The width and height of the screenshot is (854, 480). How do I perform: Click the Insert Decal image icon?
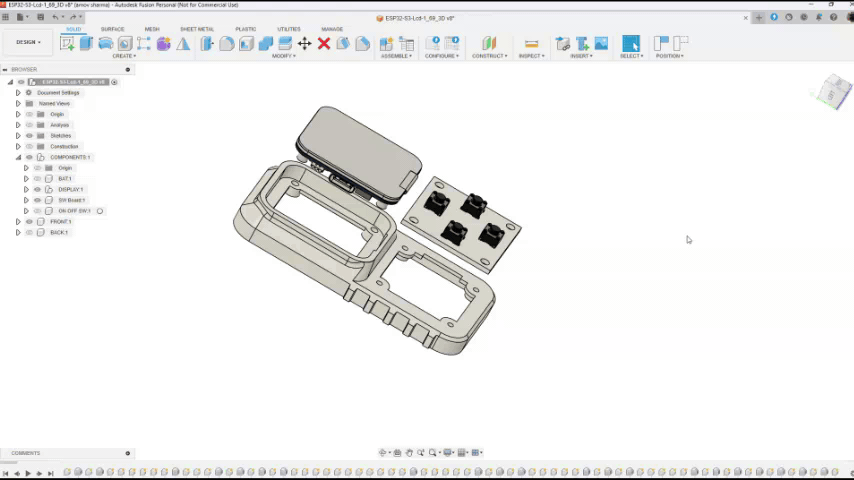click(601, 44)
